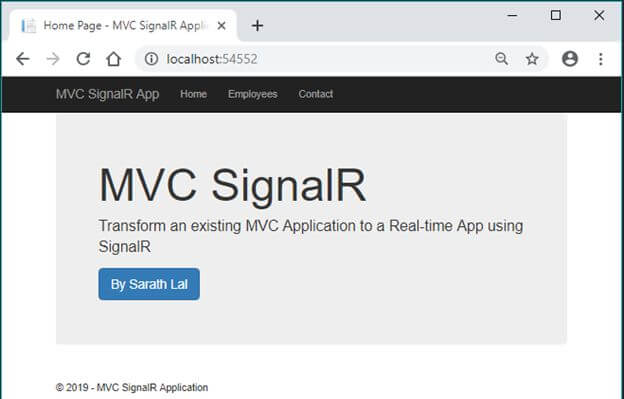This screenshot has width=624, height=399.
Task: Open the zoom magnifier icon in address bar
Action: click(502, 59)
